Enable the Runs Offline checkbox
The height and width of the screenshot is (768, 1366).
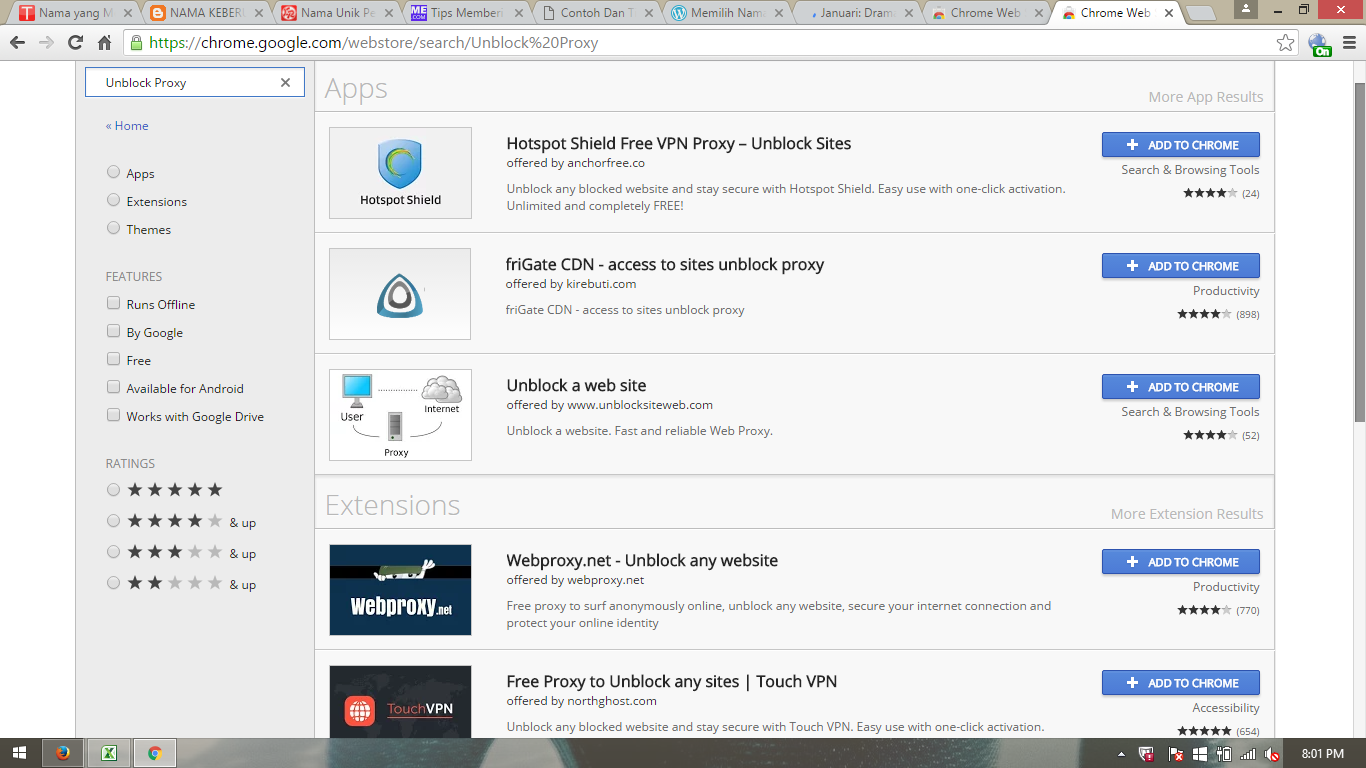click(113, 303)
